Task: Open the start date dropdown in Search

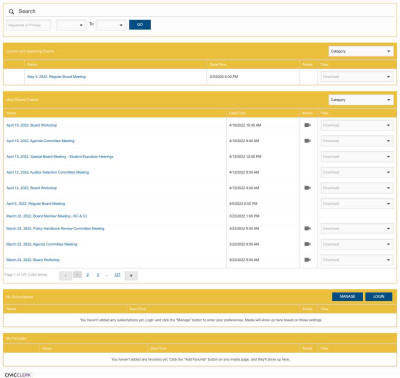Action: pos(71,25)
